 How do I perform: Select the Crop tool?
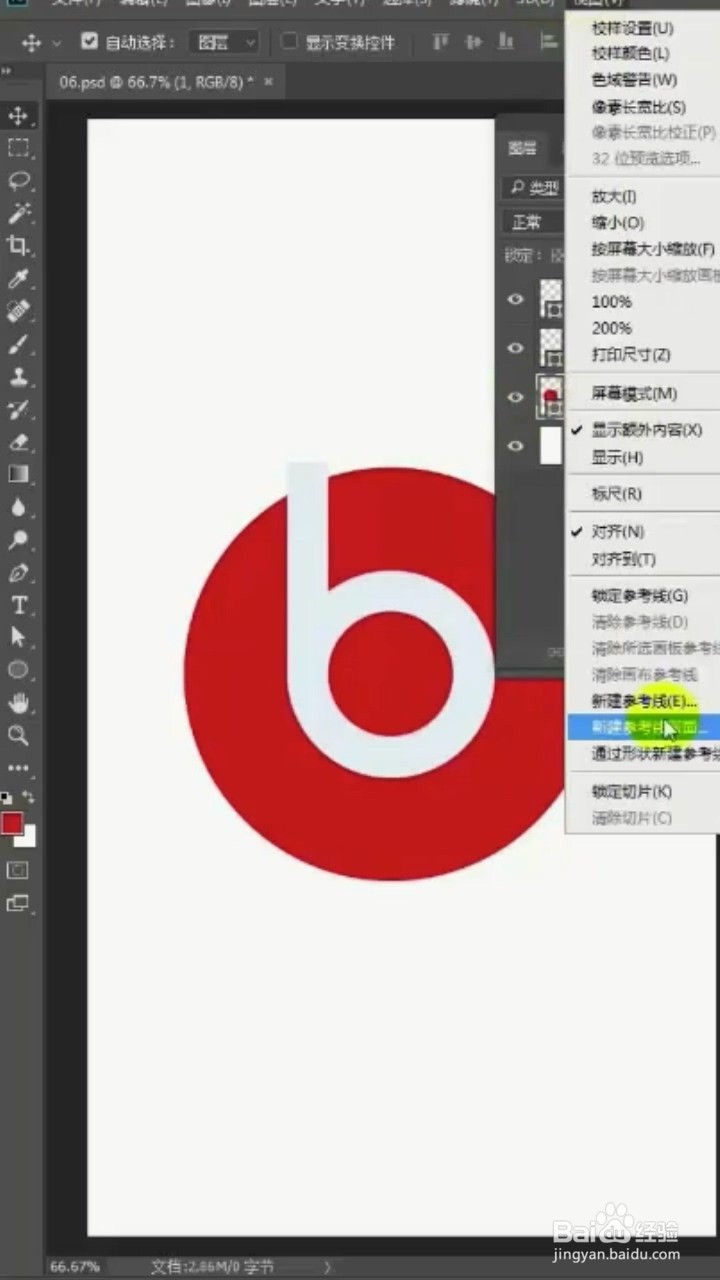point(18,246)
